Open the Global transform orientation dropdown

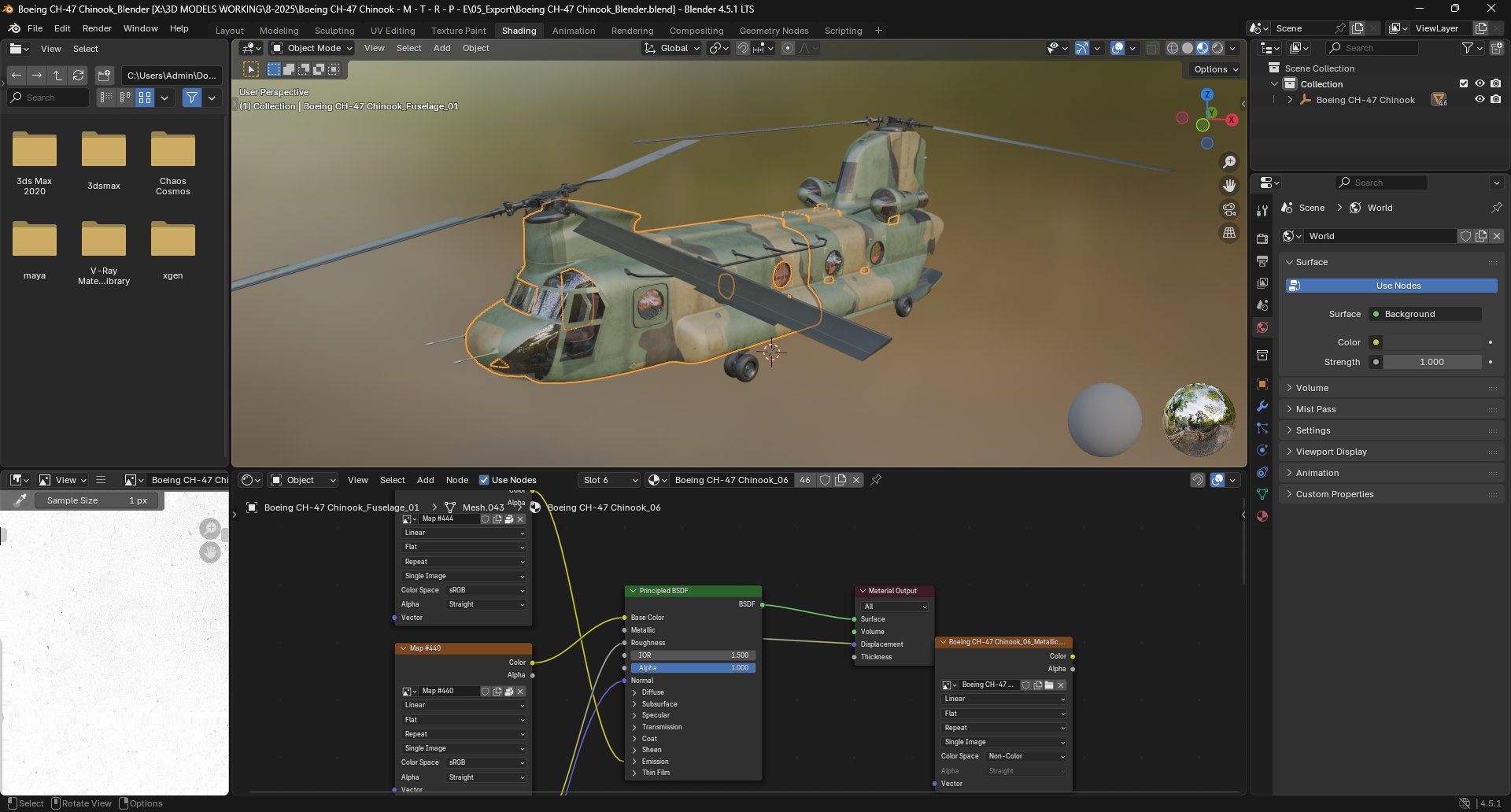[672, 48]
